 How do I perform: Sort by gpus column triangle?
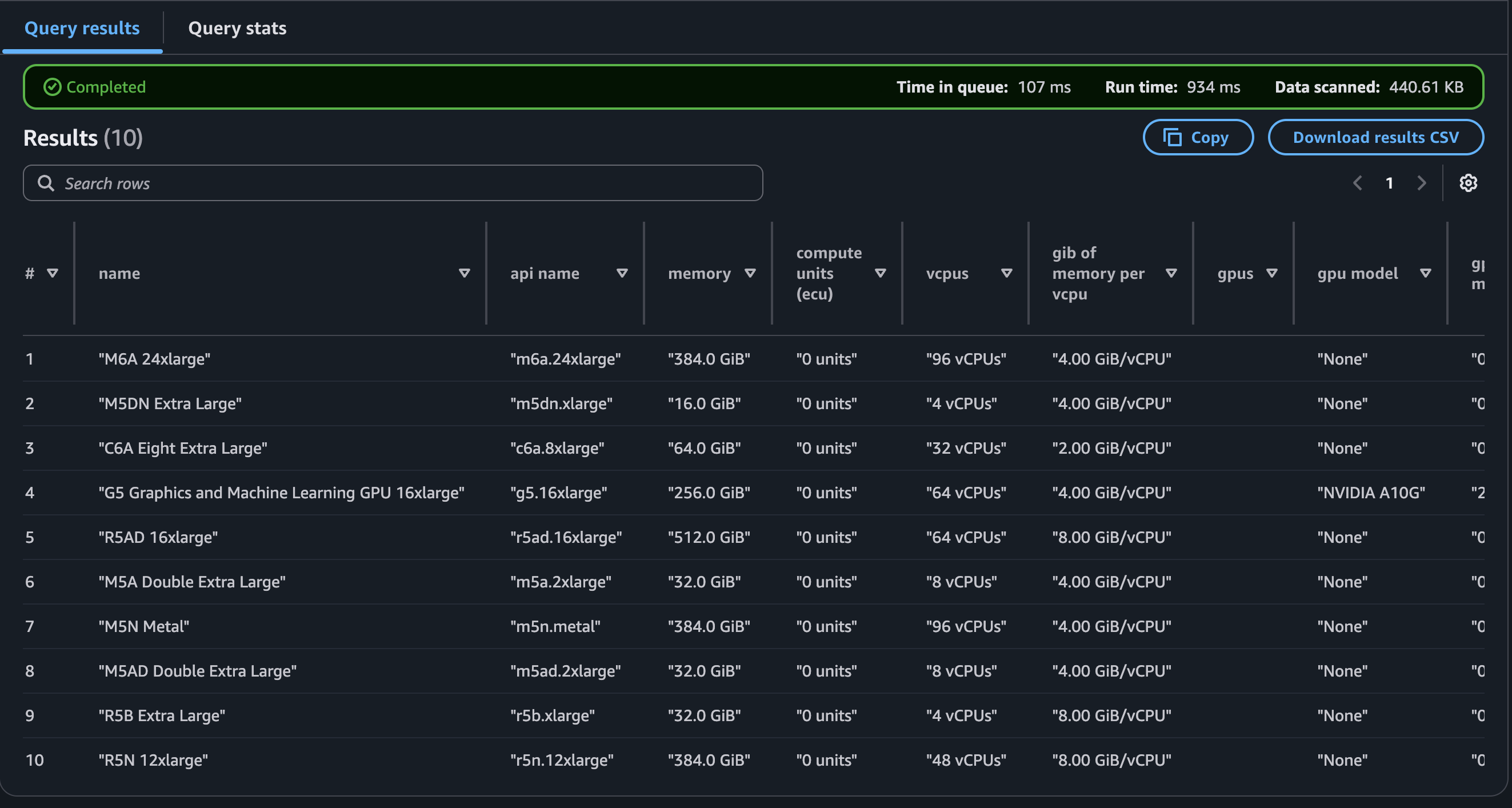[1272, 274]
